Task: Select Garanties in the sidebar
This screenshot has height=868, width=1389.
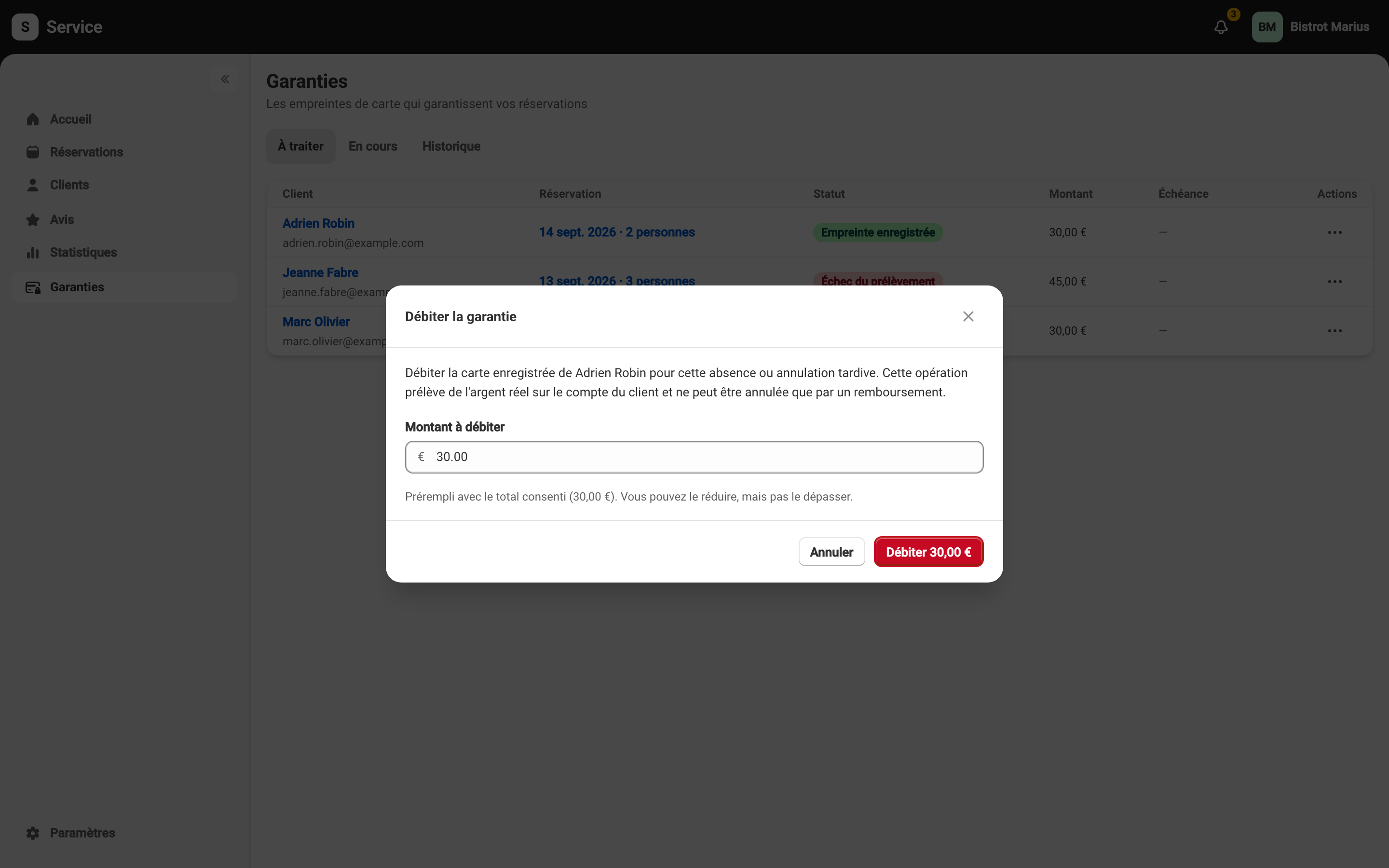Action: [x=124, y=287]
